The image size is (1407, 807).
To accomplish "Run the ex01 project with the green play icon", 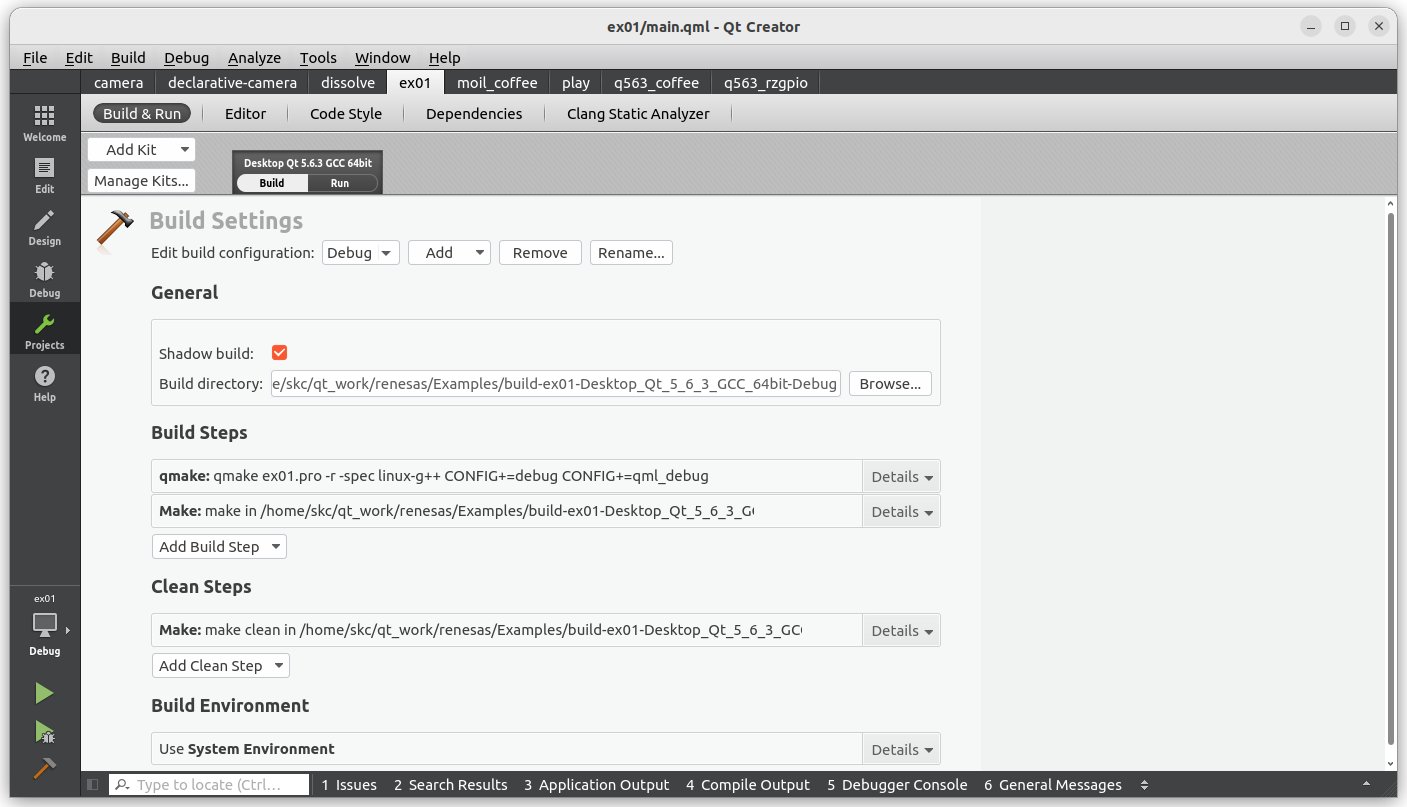I will [x=44, y=692].
